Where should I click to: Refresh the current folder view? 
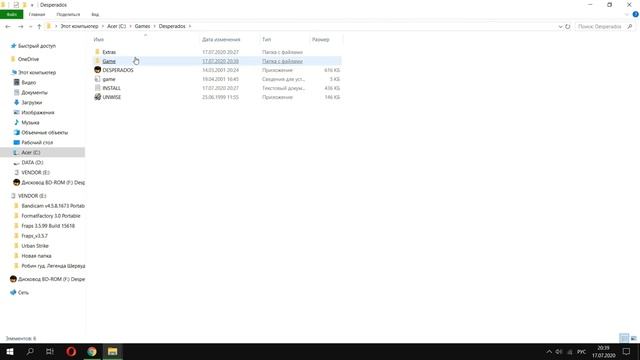tap(567, 27)
